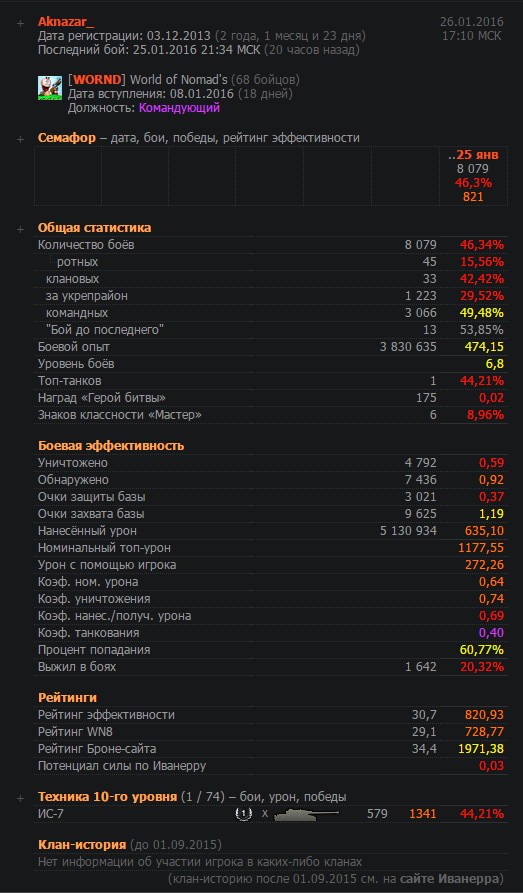The image size is (523, 893).
Task: Click Потенциал силы по Иванерру value 0,03
Action: tap(492, 766)
